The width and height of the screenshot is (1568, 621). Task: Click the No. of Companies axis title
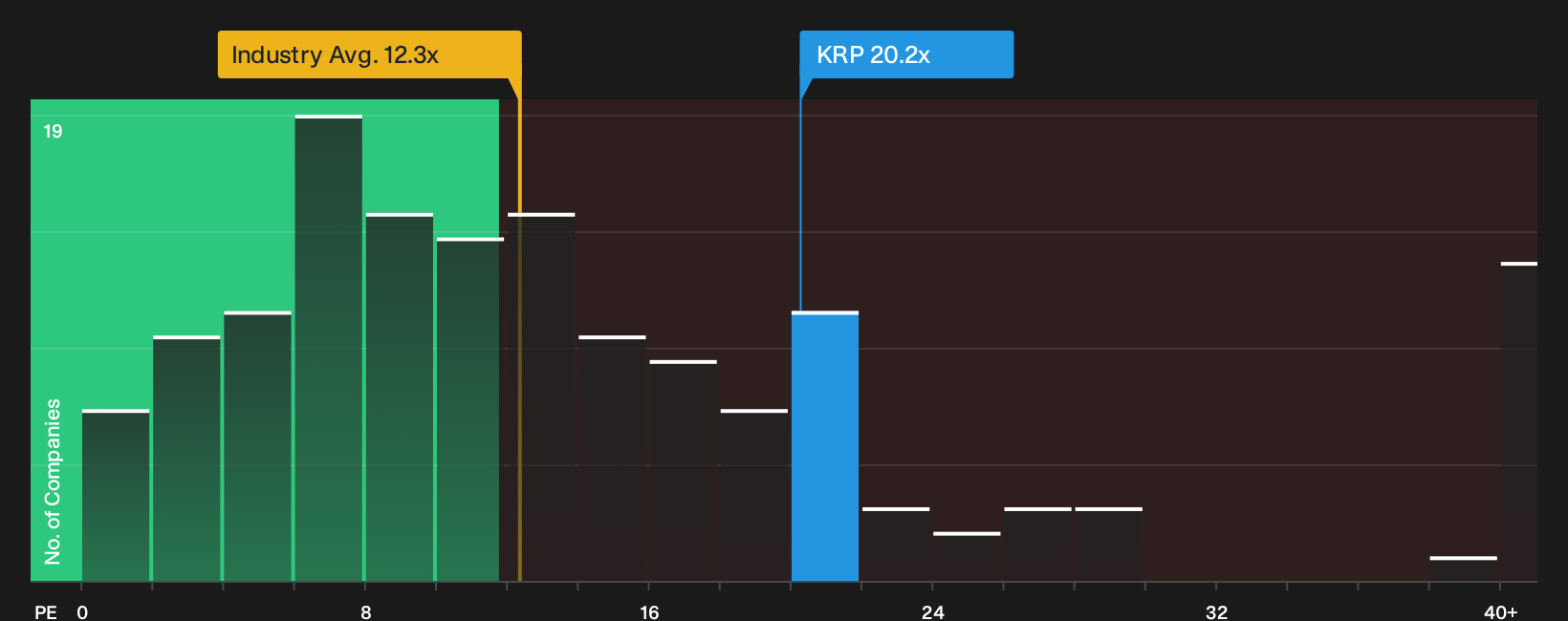53,481
